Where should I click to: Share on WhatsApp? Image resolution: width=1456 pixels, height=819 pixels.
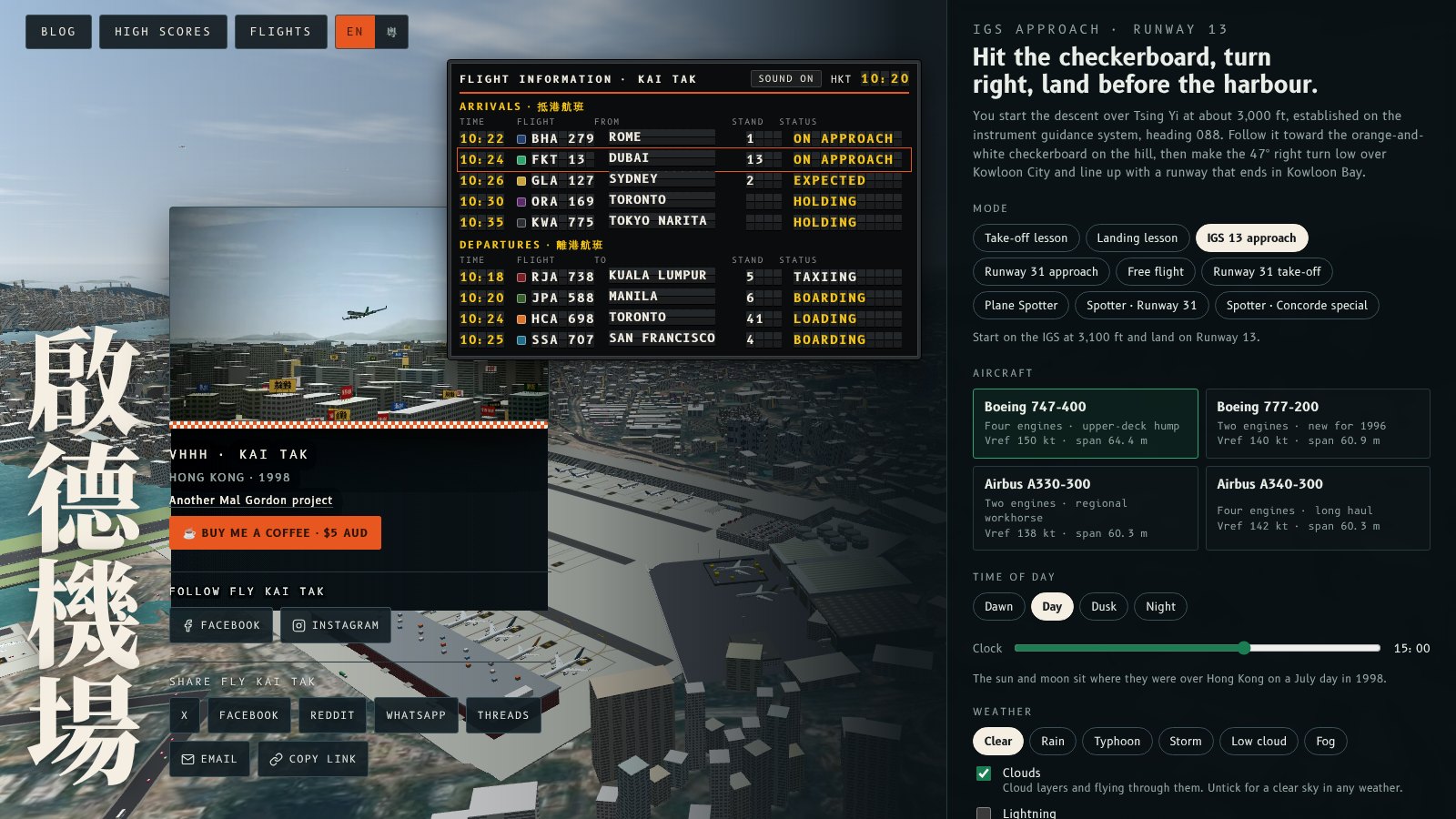[x=416, y=715]
